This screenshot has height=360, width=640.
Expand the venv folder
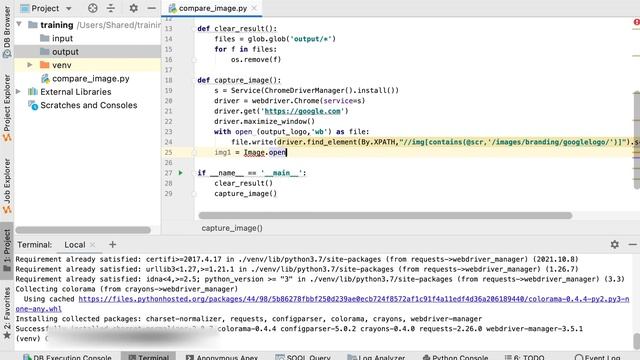coord(29,65)
